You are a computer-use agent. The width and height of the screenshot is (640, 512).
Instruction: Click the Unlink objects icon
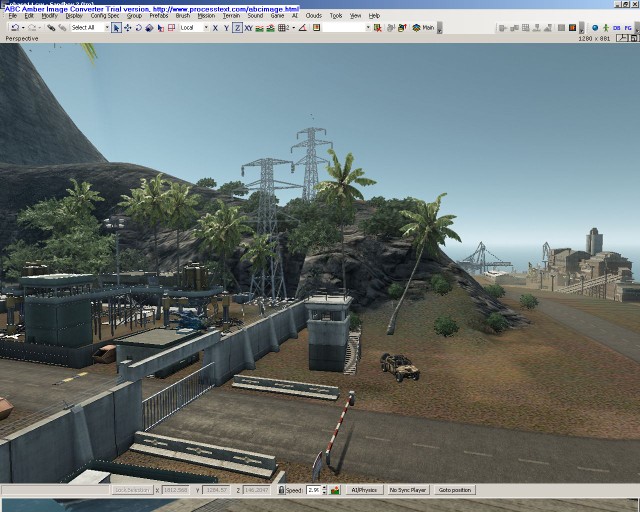pos(62,28)
